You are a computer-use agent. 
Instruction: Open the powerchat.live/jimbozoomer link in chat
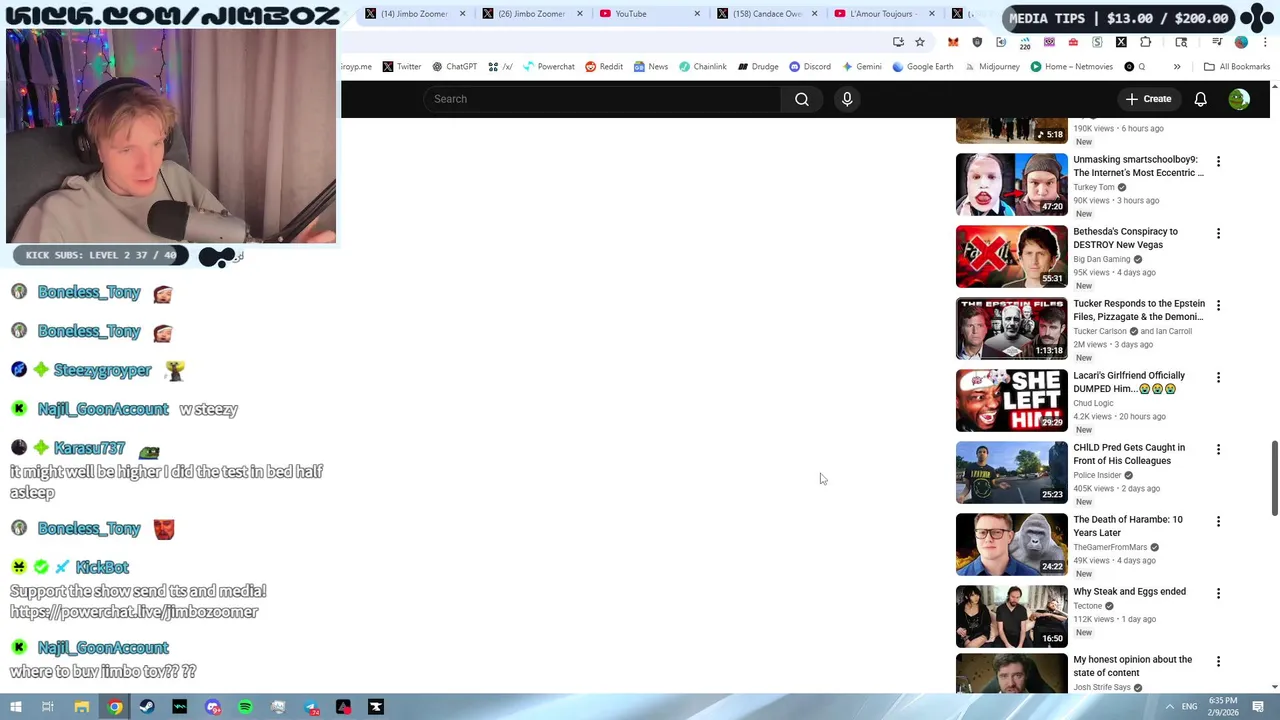tap(134, 612)
